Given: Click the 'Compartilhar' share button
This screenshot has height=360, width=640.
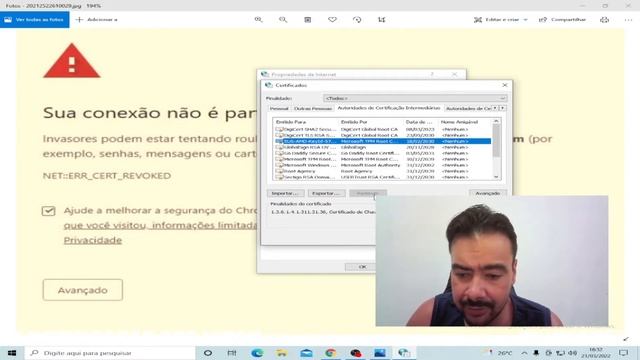Looking at the screenshot, I should 562,20.
